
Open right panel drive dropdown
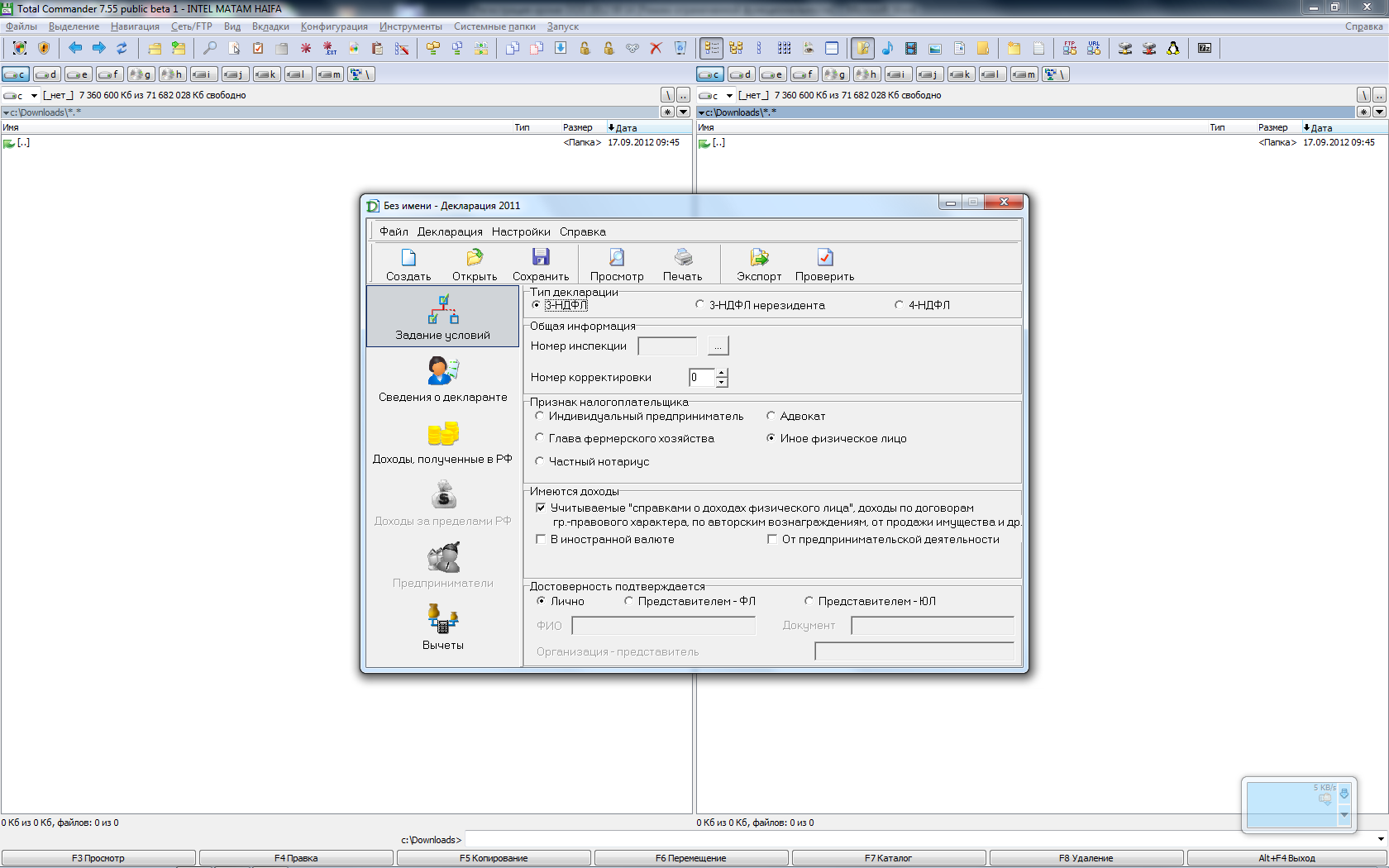click(729, 95)
